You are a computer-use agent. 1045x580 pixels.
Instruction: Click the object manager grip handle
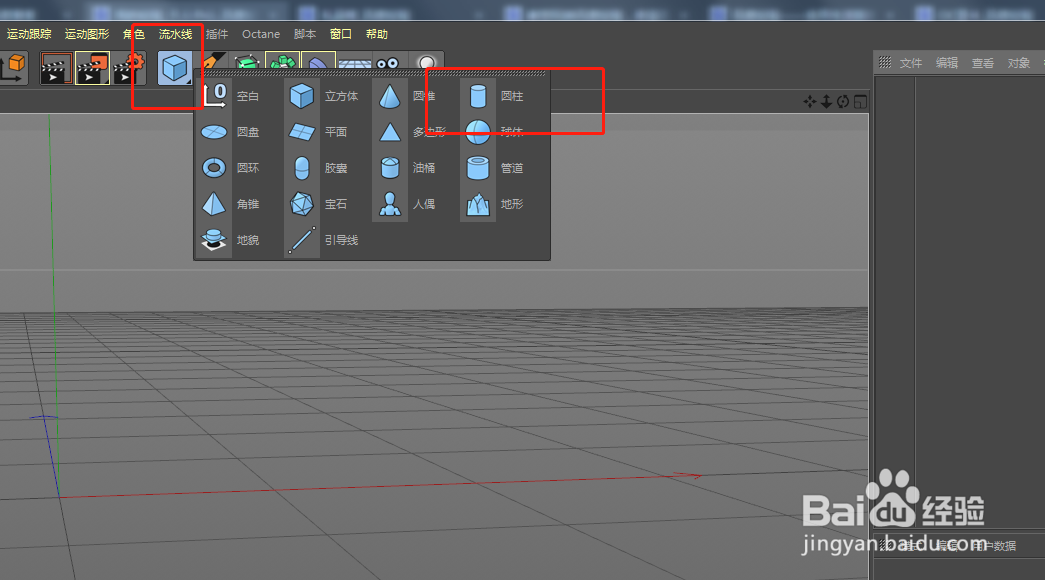(x=885, y=62)
